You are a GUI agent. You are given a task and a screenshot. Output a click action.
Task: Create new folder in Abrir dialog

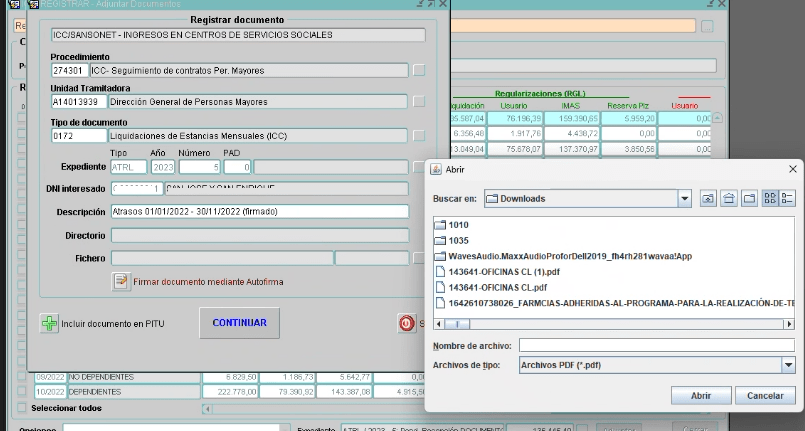749,198
